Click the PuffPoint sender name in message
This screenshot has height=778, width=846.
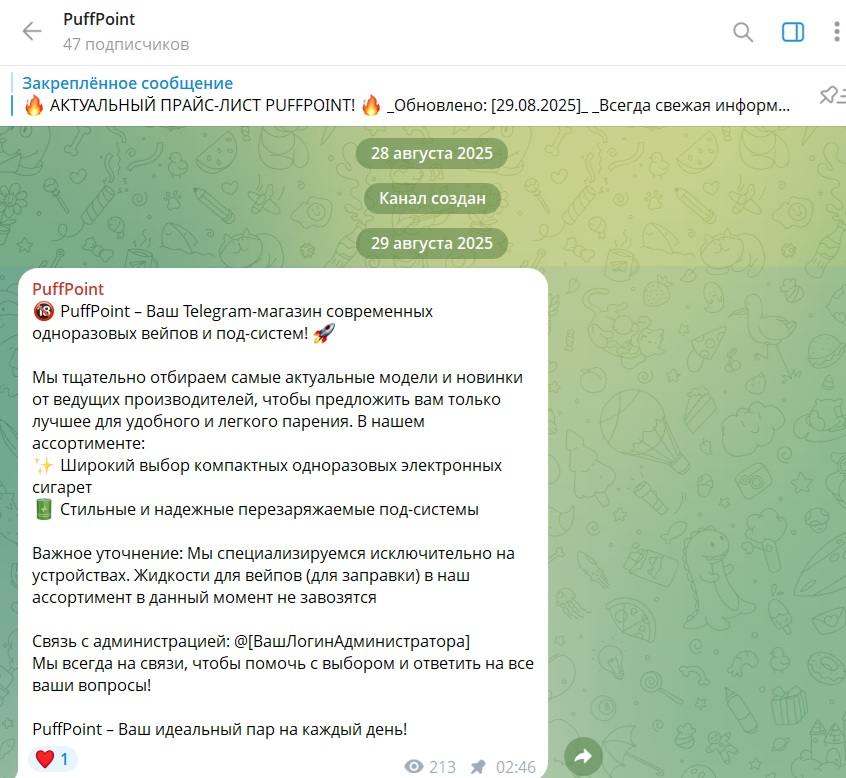68,289
